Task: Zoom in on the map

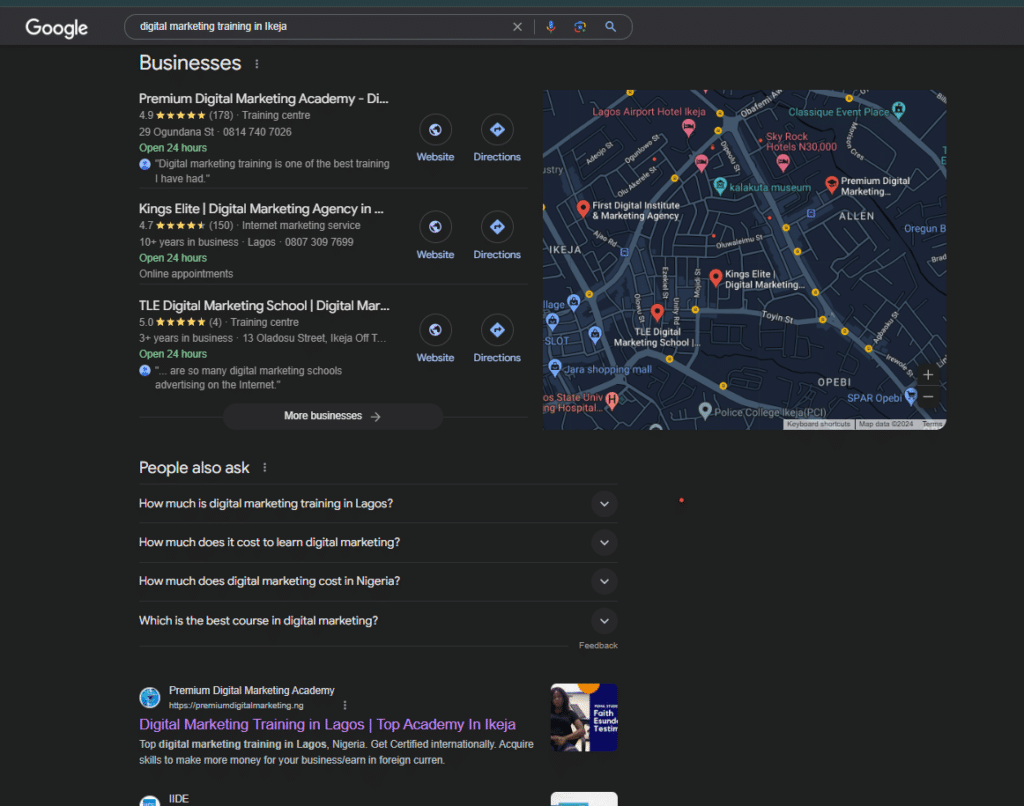Action: pyautogui.click(x=928, y=375)
